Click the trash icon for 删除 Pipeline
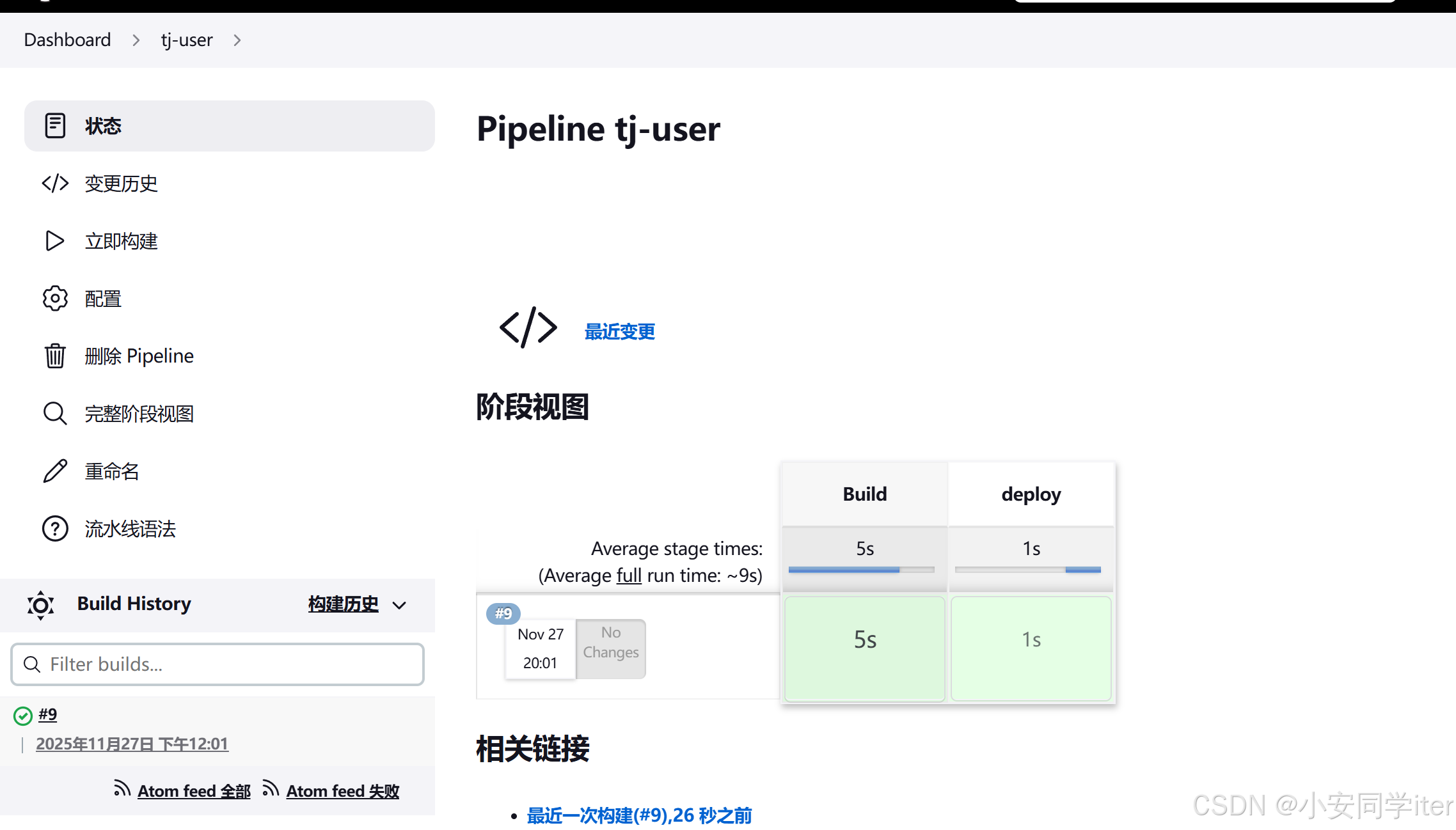This screenshot has width=1456, height=830. tap(55, 356)
